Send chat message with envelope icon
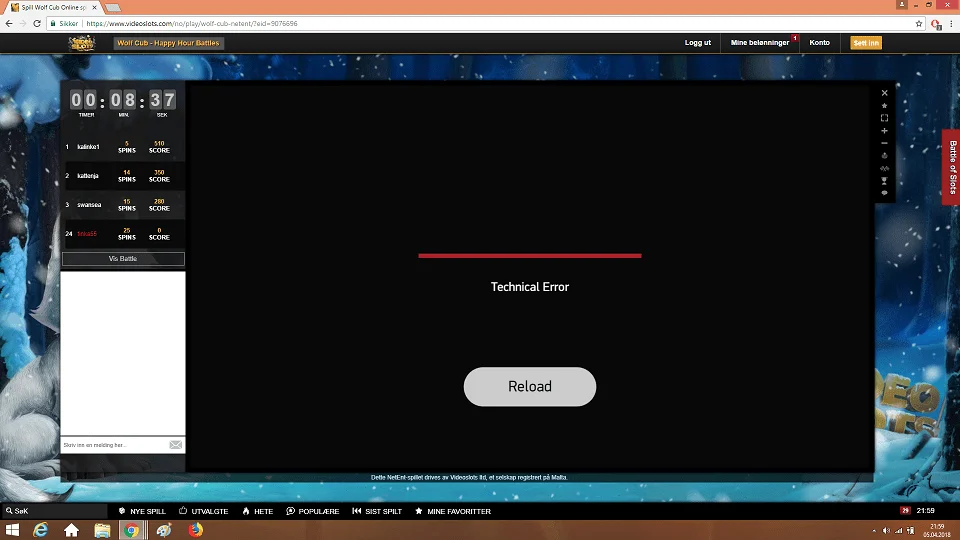 tap(176, 445)
